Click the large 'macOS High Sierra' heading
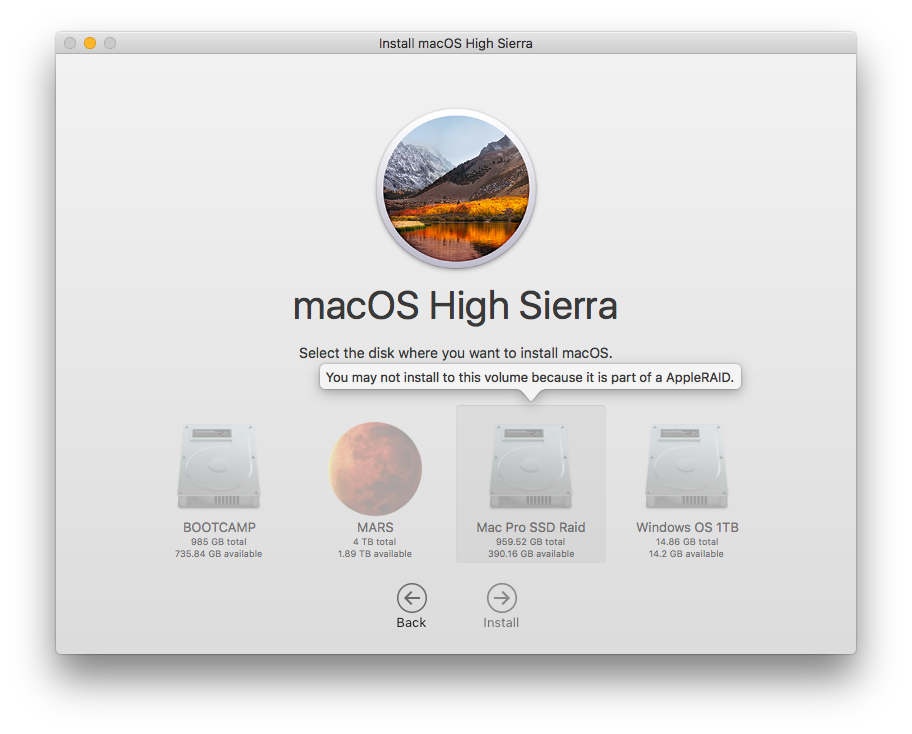Viewport: 912px width, 734px height. pos(455,306)
